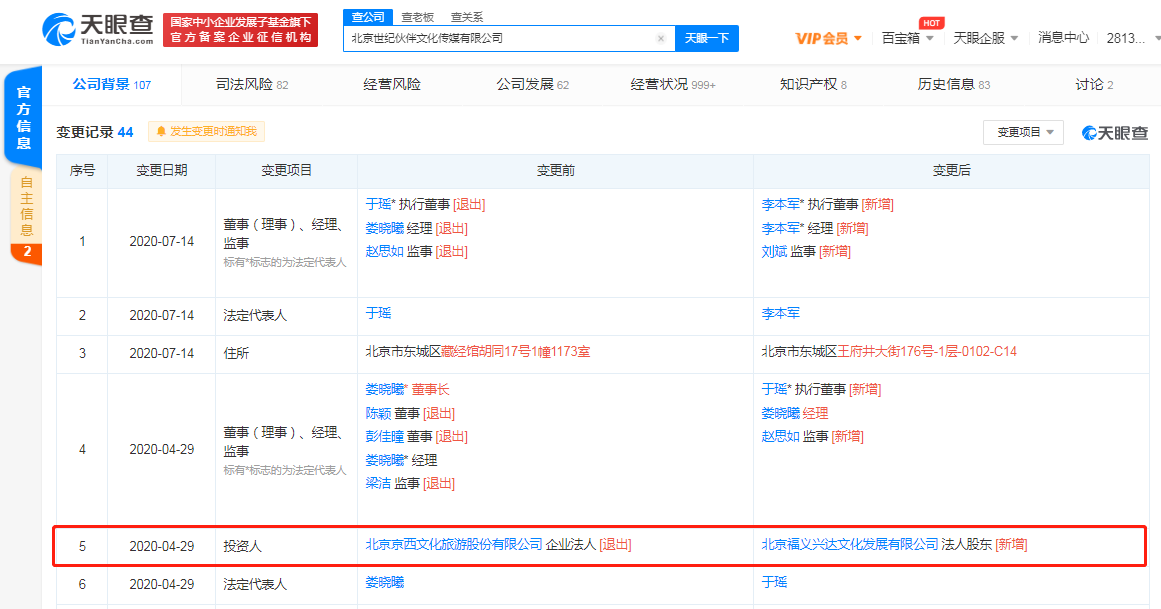Click 于瑶 link in row 6 变更后
Viewport: 1161px width, 609px height.
pyautogui.click(x=774, y=582)
